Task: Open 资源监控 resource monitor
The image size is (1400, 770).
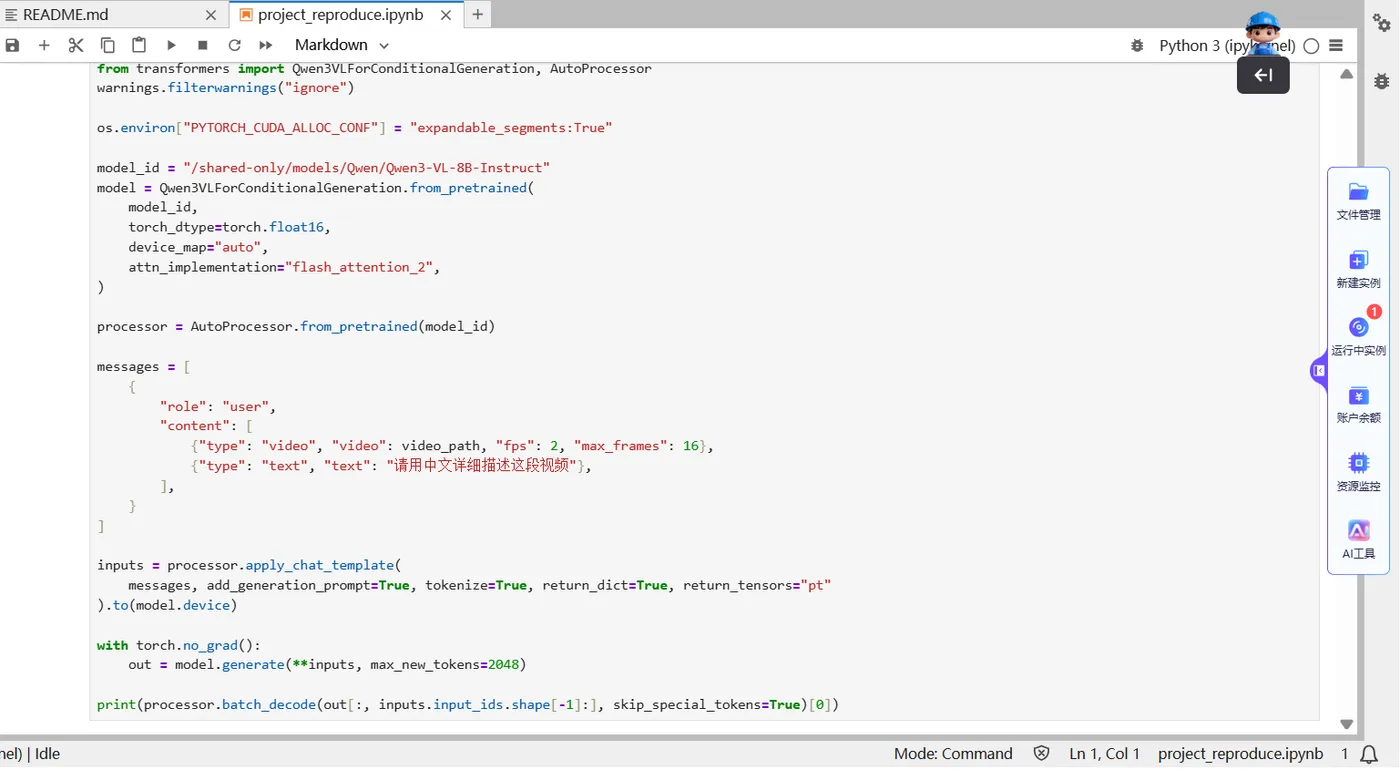Action: tap(1358, 472)
